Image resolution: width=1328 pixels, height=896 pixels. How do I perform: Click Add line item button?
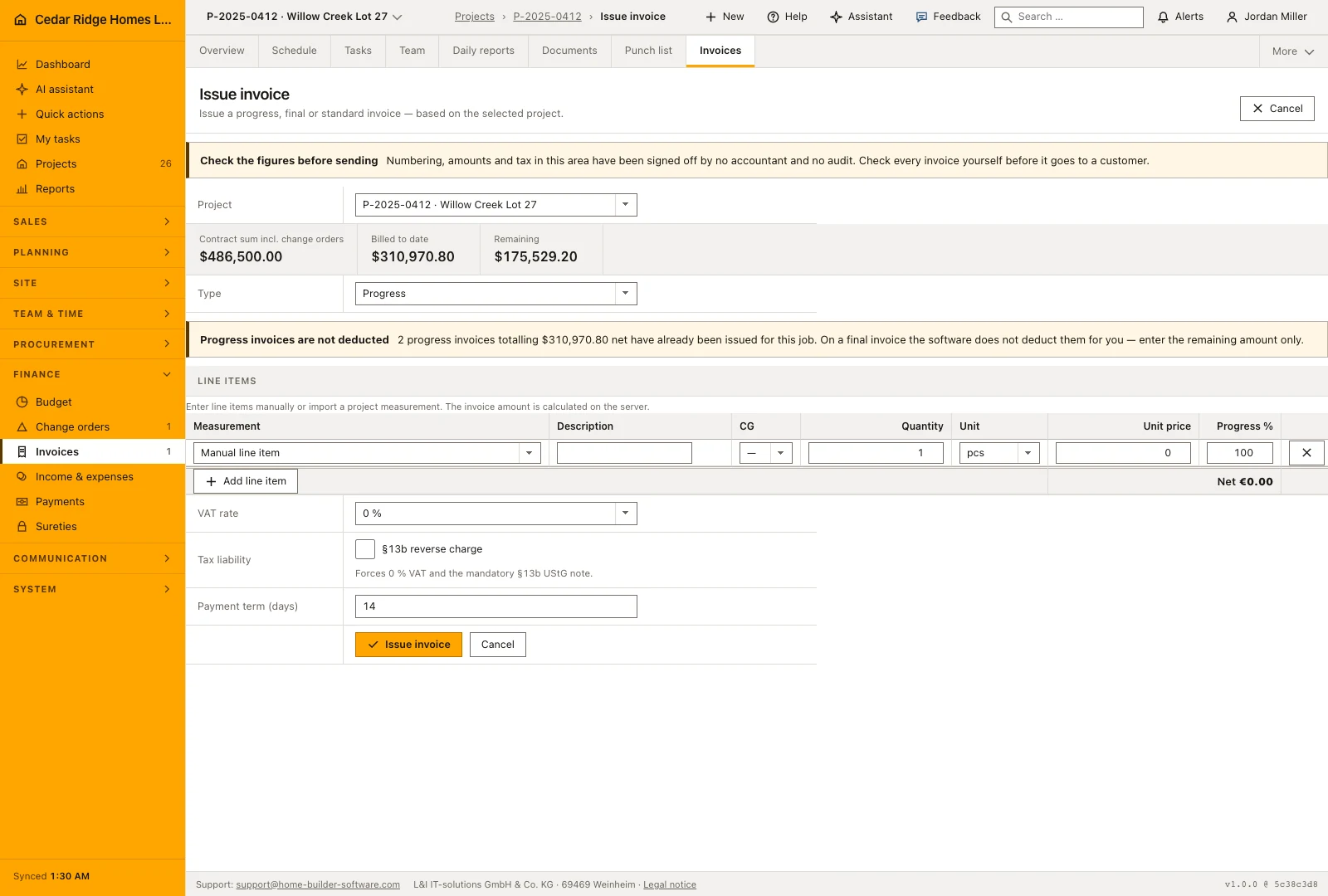pos(246,481)
